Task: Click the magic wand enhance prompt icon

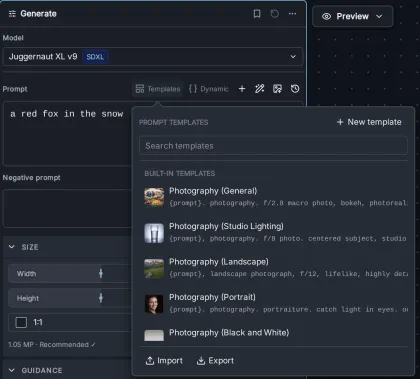Action: coord(260,89)
